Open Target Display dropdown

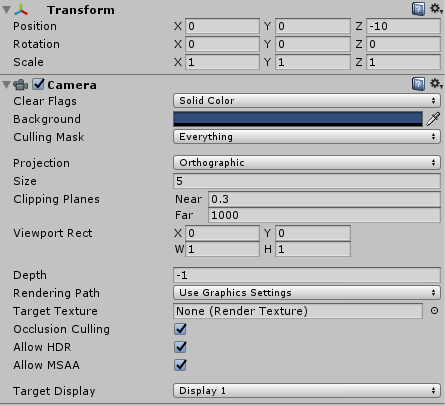pos(307,391)
